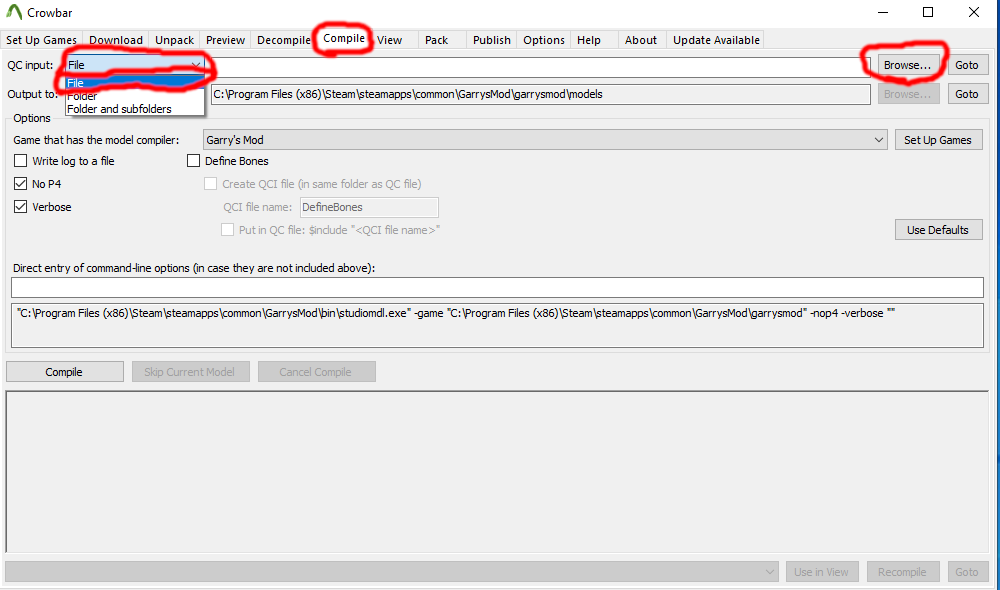Switch to the Download tab

pyautogui.click(x=116, y=40)
